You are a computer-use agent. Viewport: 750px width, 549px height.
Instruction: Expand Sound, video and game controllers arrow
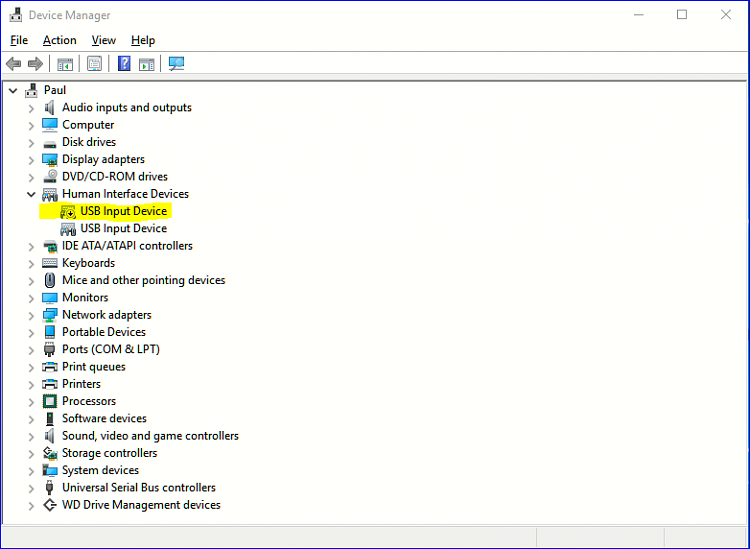pos(31,437)
